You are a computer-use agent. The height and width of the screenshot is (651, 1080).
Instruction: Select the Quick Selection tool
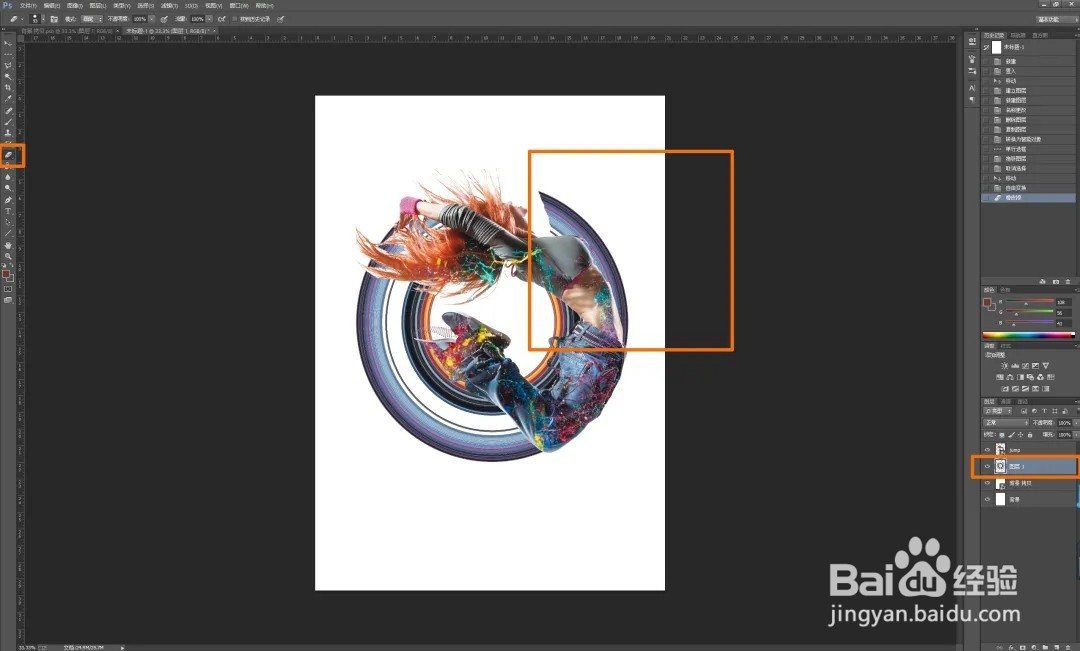[x=8, y=76]
